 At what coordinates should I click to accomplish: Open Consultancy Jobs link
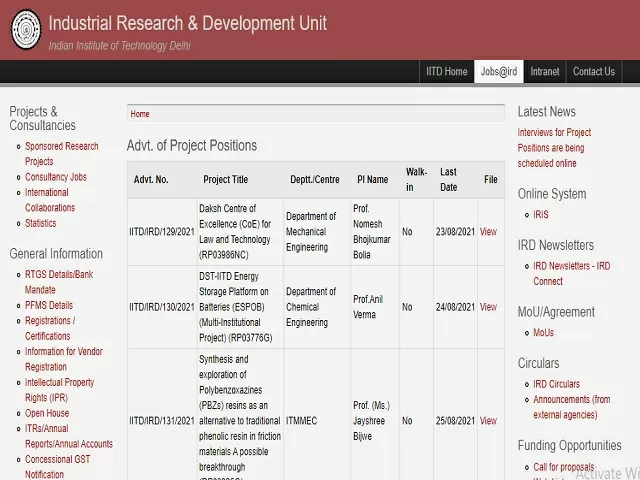56,177
